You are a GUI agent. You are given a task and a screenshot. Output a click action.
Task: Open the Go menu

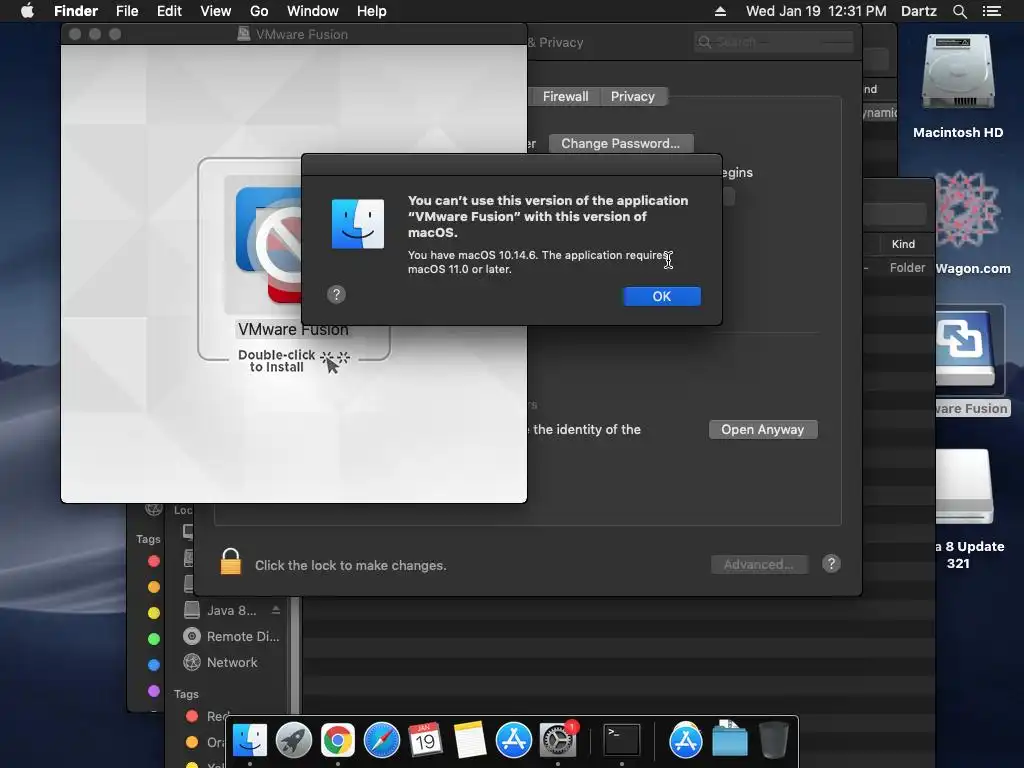point(259,11)
